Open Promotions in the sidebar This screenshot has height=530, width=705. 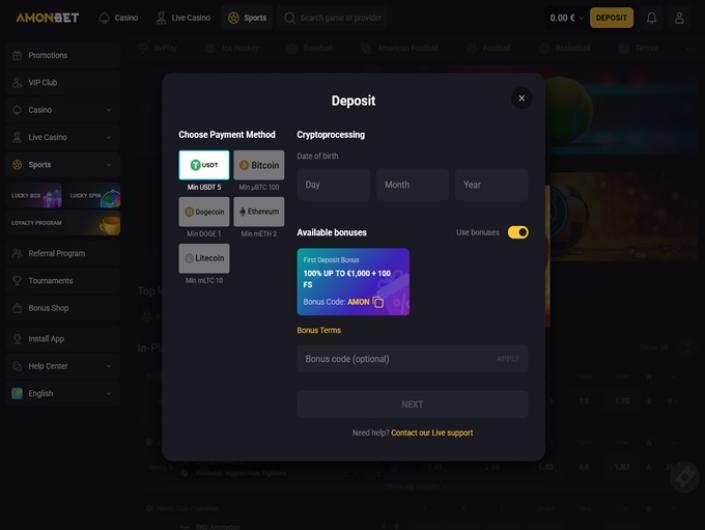point(63,55)
